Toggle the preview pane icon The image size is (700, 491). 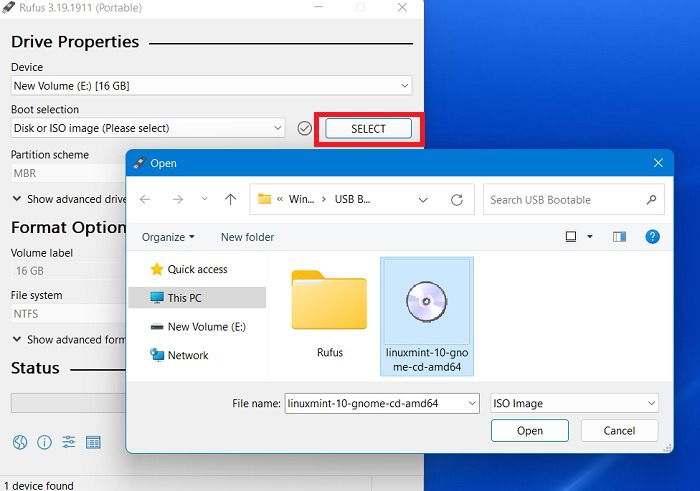619,237
